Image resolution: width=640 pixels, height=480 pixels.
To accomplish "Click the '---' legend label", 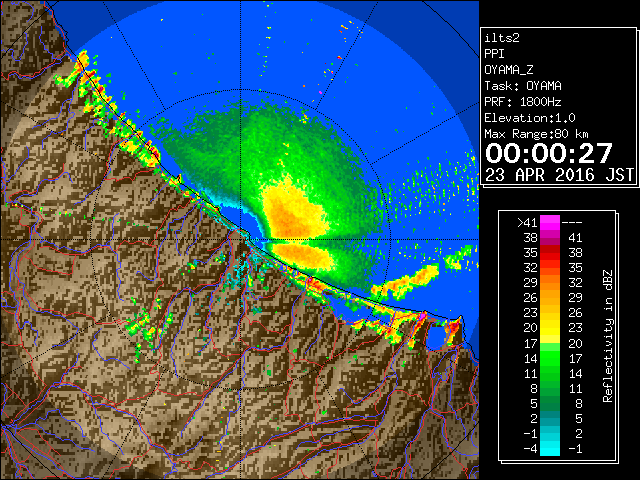I will coord(572,223).
